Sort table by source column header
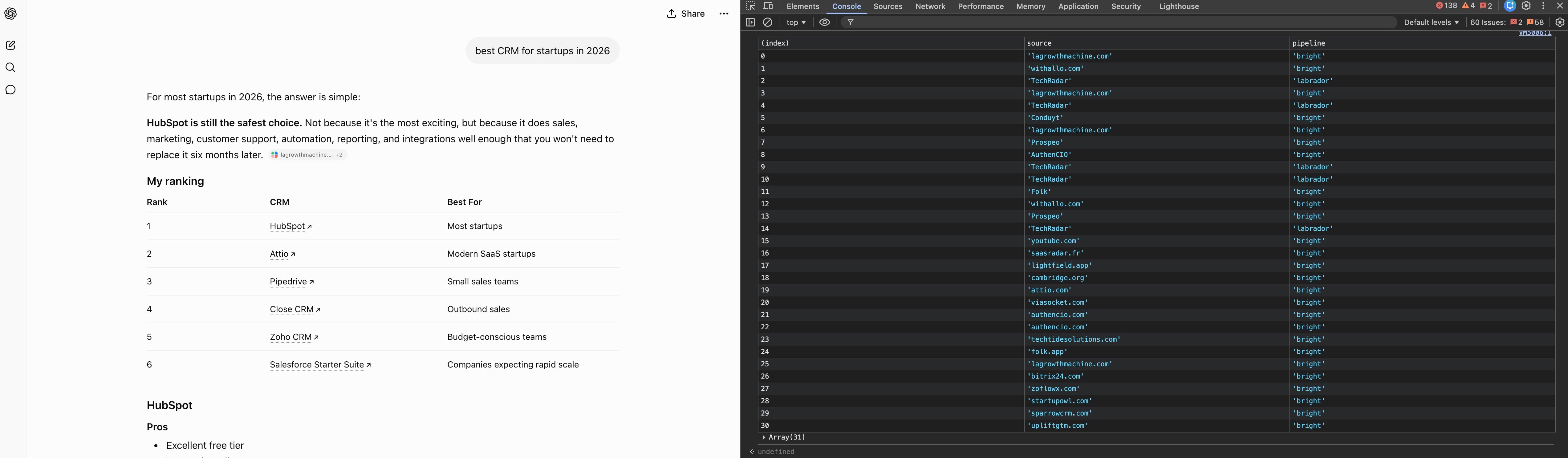The width and height of the screenshot is (1568, 458). tap(1156, 43)
